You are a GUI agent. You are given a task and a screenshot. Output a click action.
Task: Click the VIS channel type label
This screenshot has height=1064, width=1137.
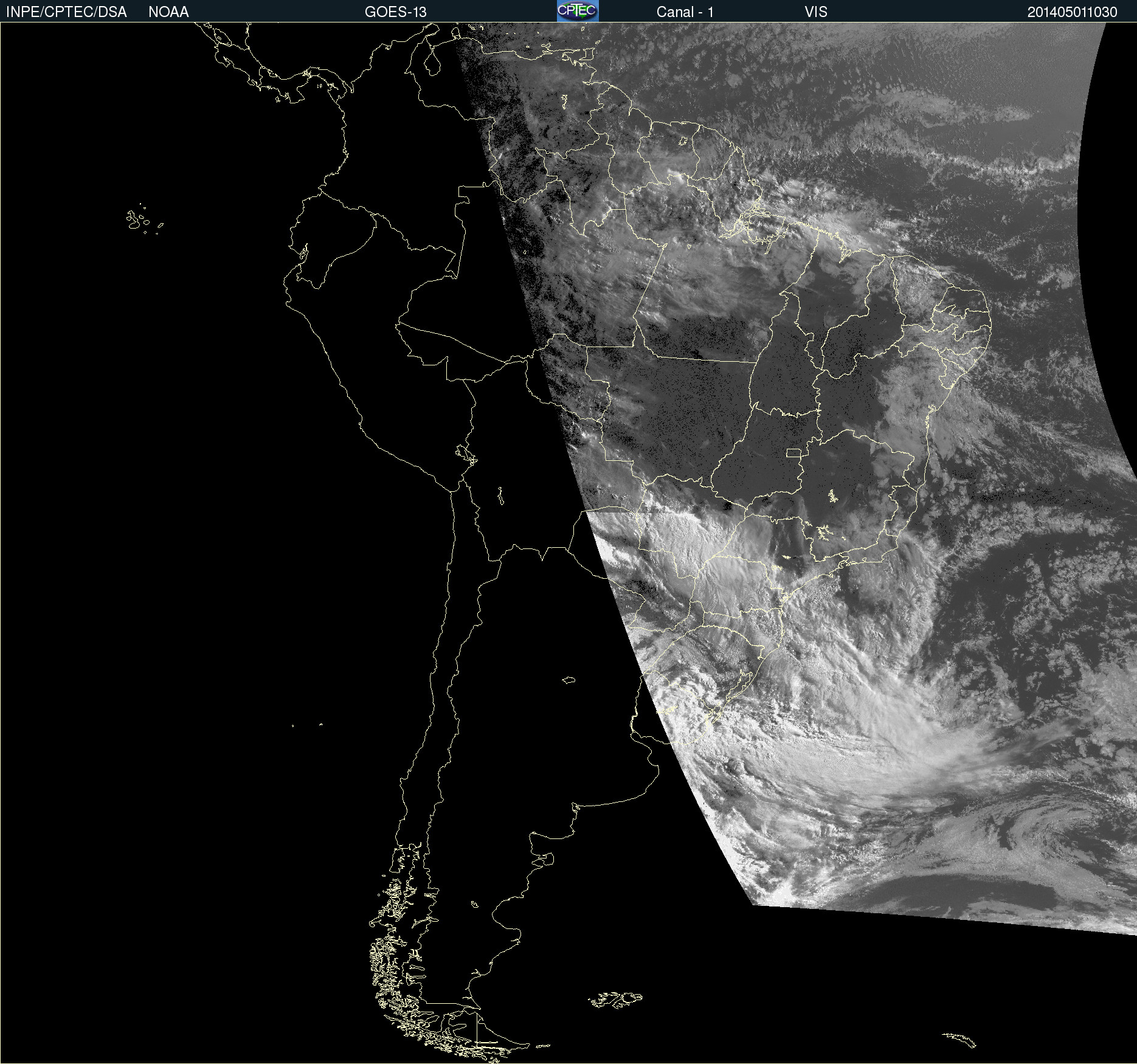coord(815,12)
